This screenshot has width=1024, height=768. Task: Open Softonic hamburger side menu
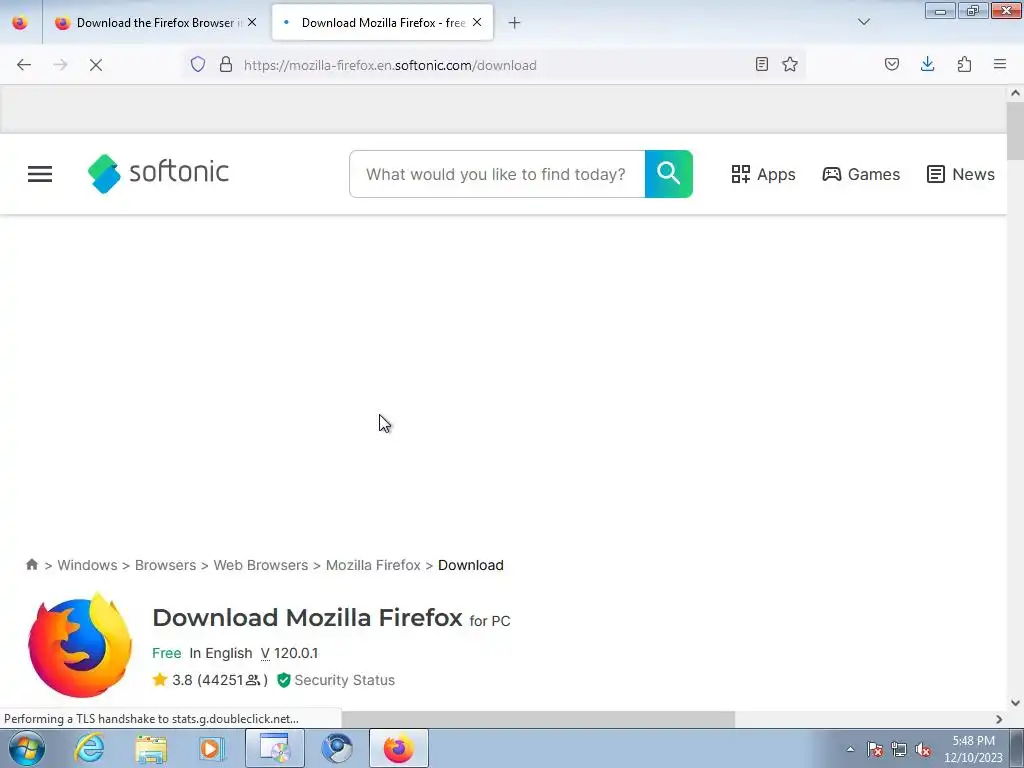[40, 174]
